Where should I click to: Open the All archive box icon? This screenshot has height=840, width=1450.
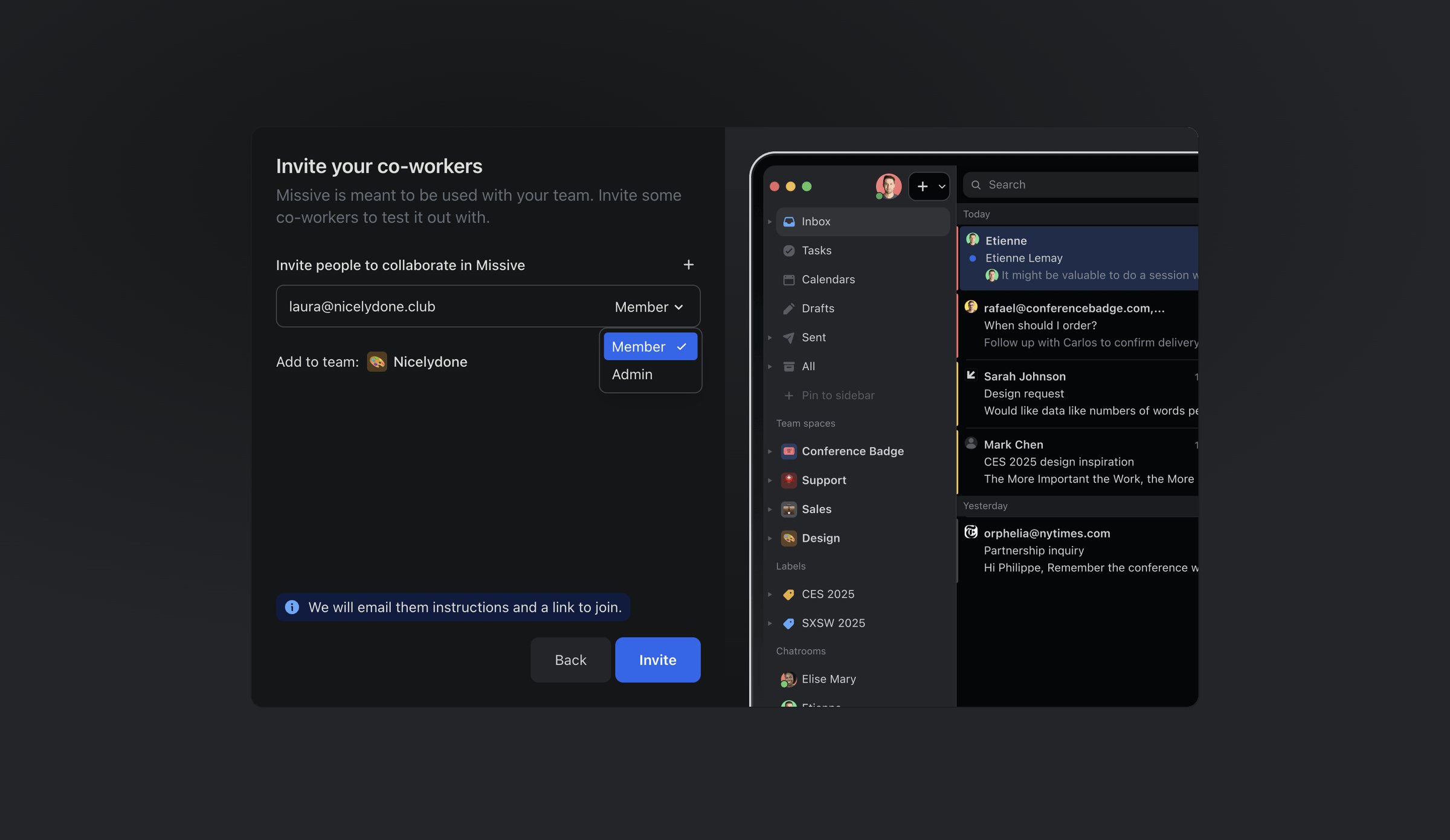(x=788, y=367)
